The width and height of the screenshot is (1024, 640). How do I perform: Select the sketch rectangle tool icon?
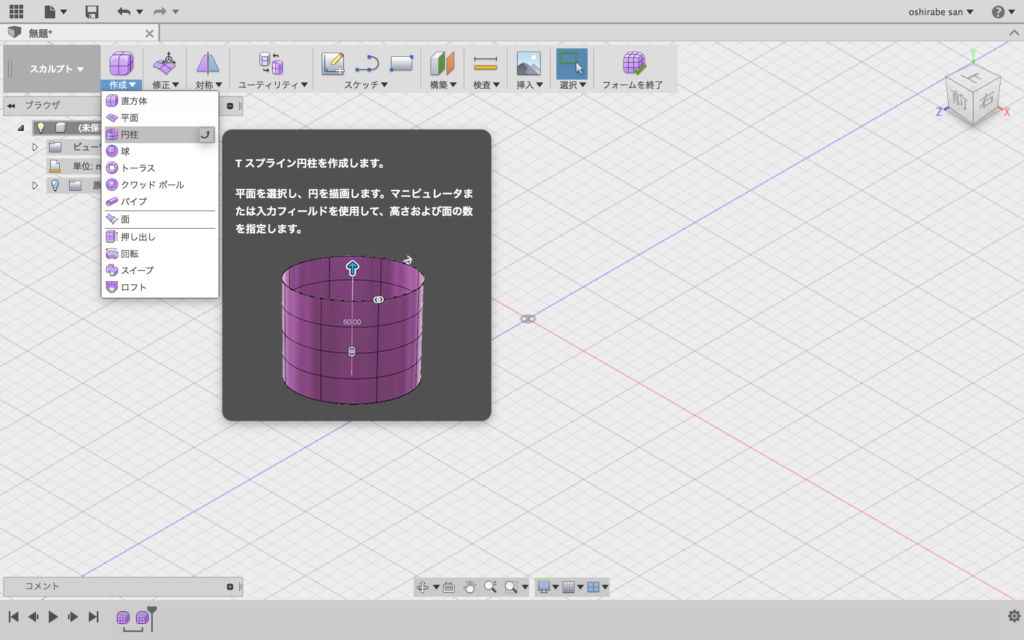[401, 63]
